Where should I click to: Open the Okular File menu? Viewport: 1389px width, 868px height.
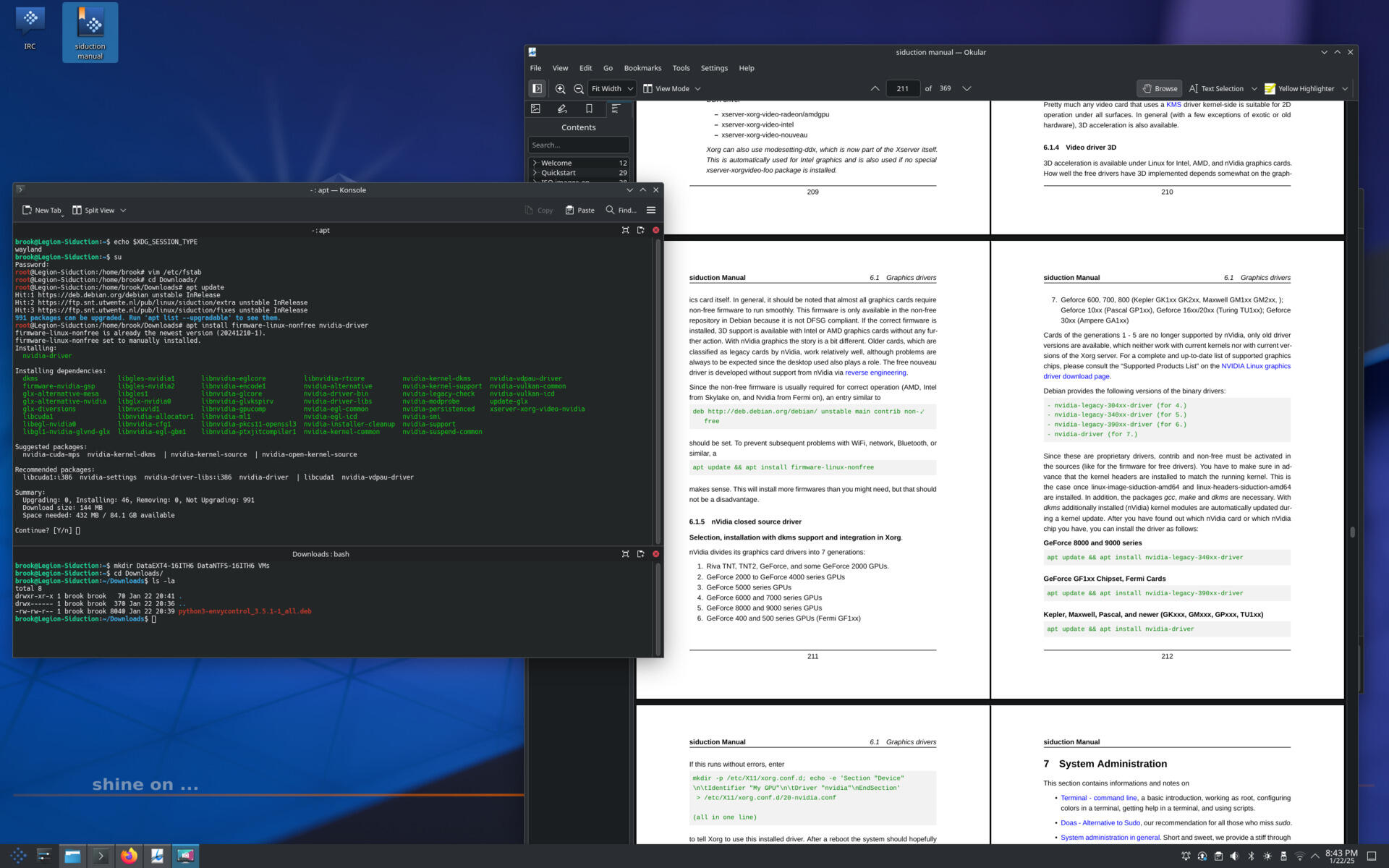pyautogui.click(x=535, y=68)
